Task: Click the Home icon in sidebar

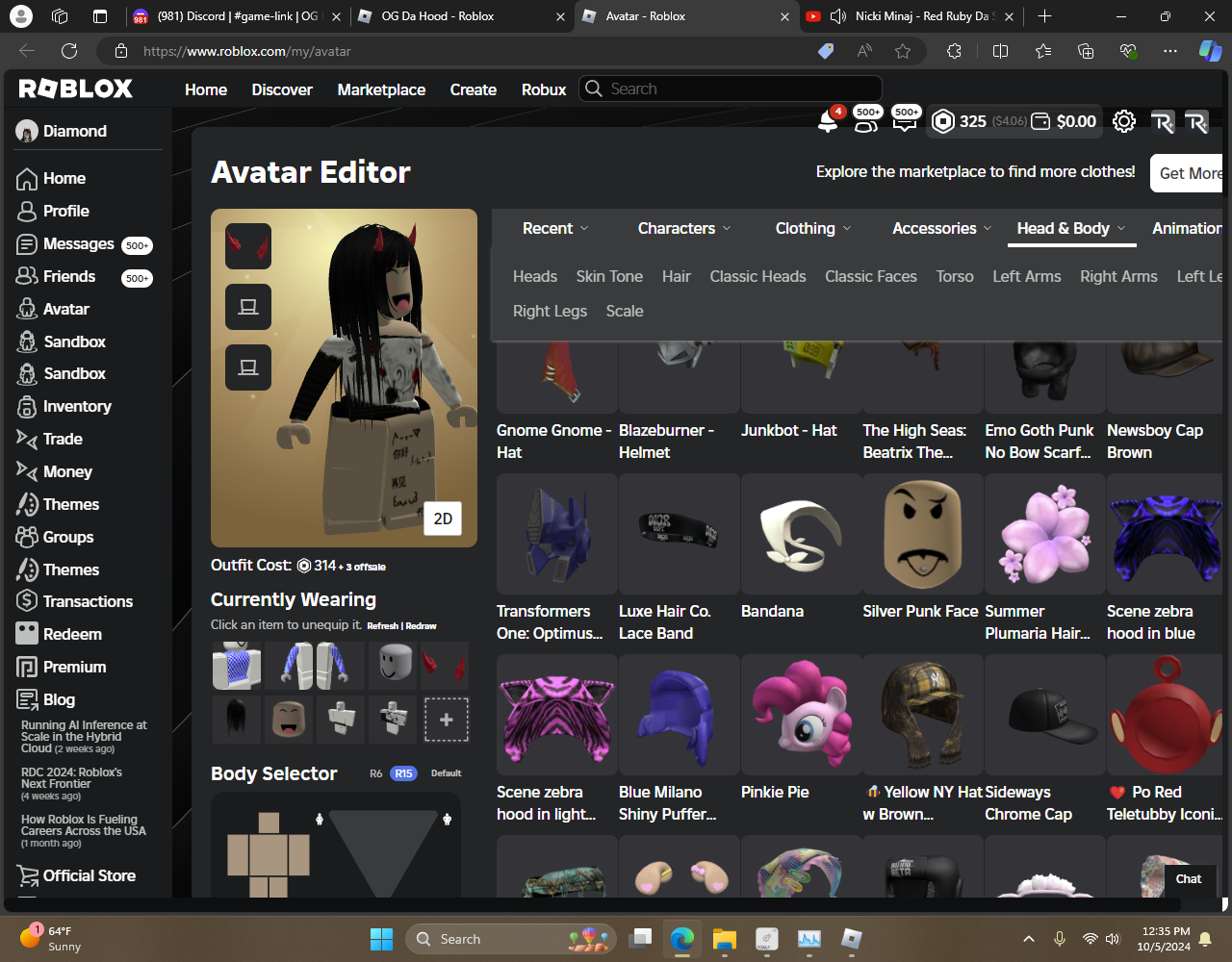Action: (x=27, y=179)
